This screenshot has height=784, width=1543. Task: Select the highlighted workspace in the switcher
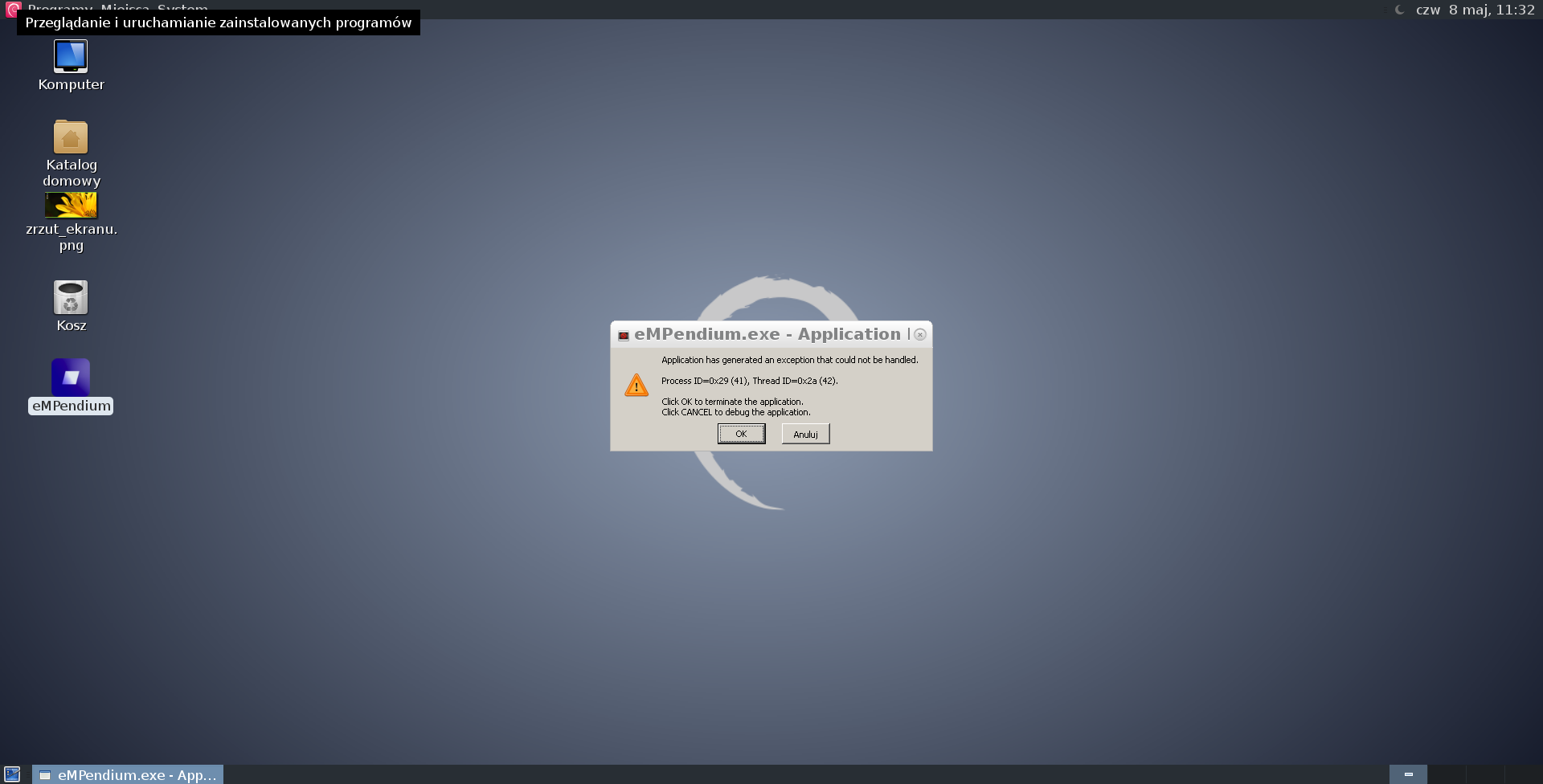(x=1408, y=774)
